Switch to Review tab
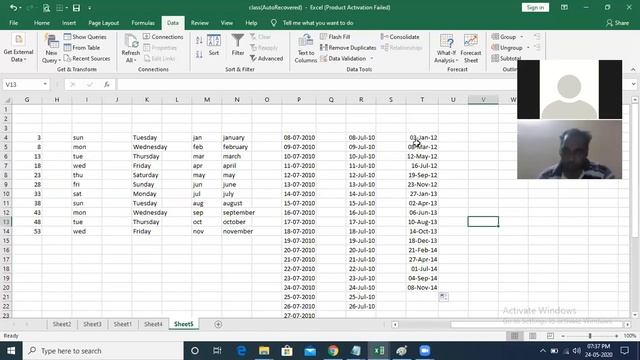Image resolution: width=640 pixels, height=360 pixels. (x=200, y=23)
